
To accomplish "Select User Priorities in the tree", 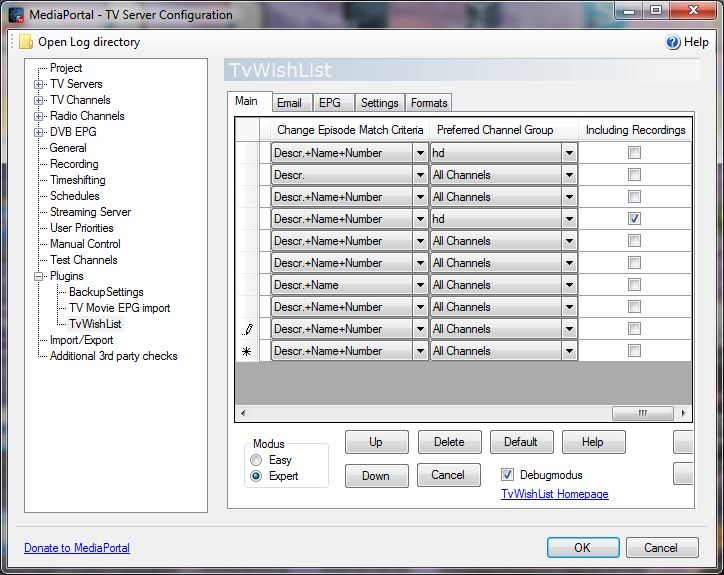I will [x=82, y=228].
